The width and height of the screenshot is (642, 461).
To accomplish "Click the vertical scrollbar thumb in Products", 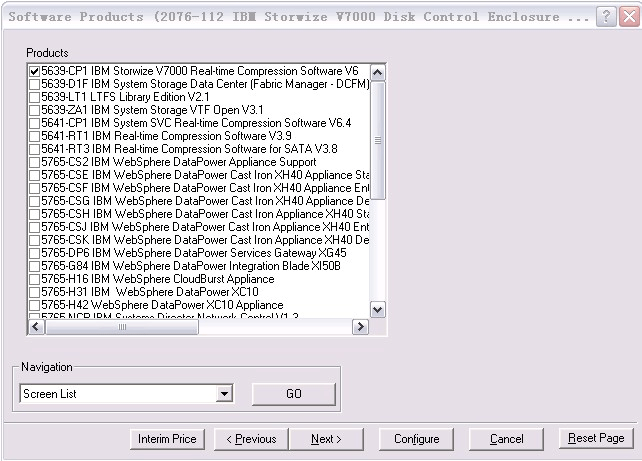I will pyautogui.click(x=378, y=140).
